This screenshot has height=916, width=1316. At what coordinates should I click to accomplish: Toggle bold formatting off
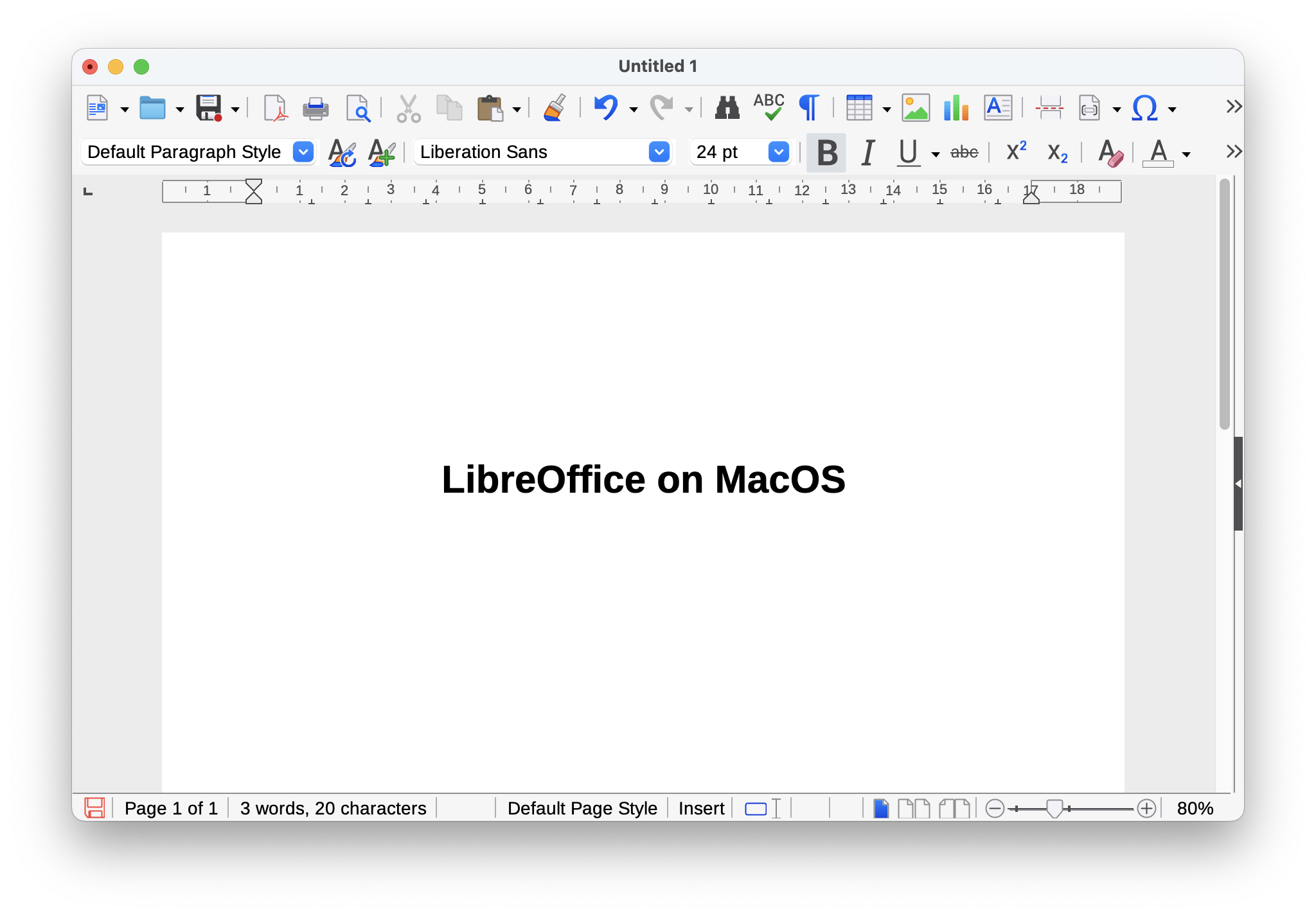(x=826, y=152)
